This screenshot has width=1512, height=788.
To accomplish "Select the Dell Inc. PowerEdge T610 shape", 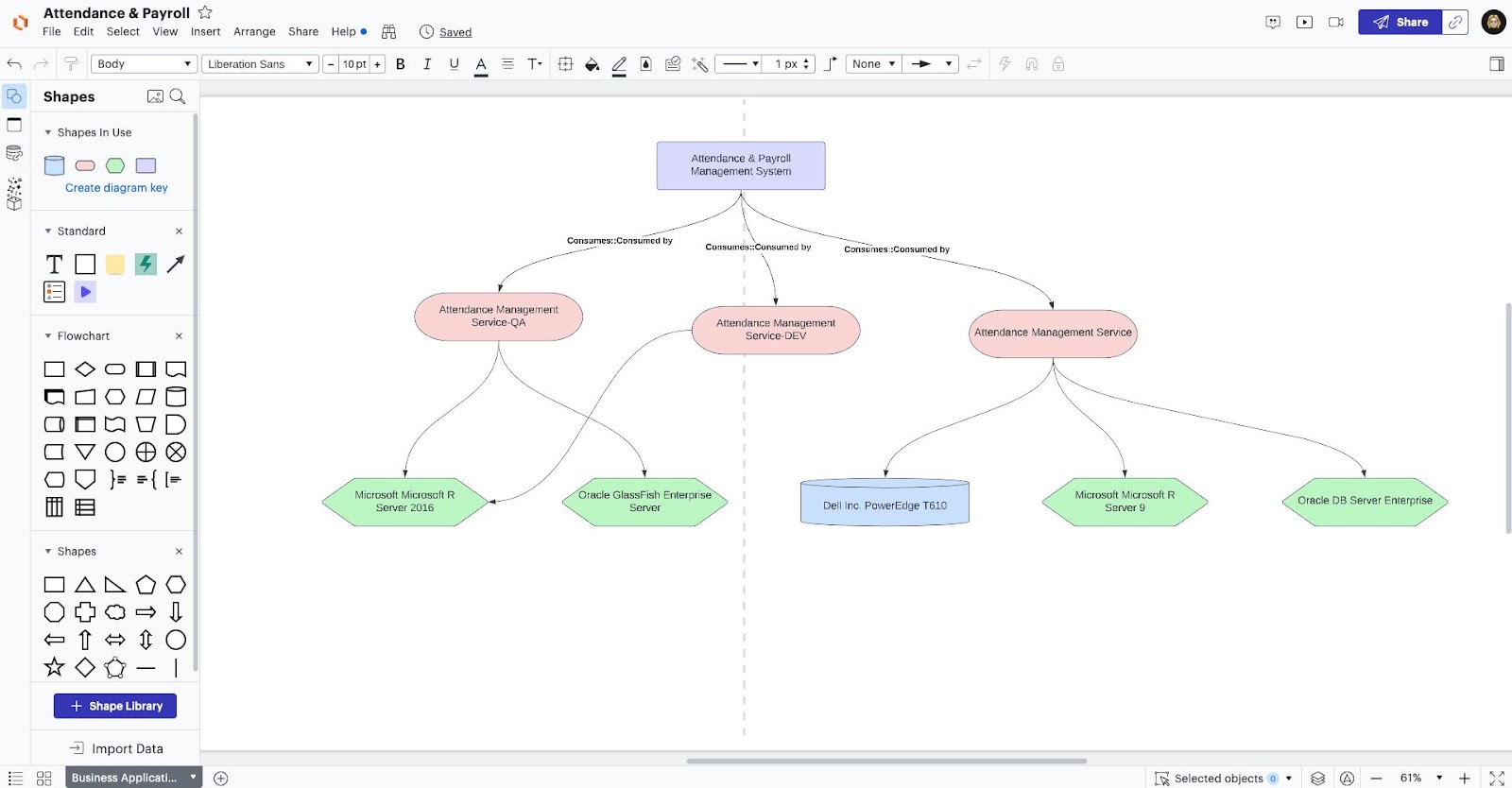I will click(885, 502).
